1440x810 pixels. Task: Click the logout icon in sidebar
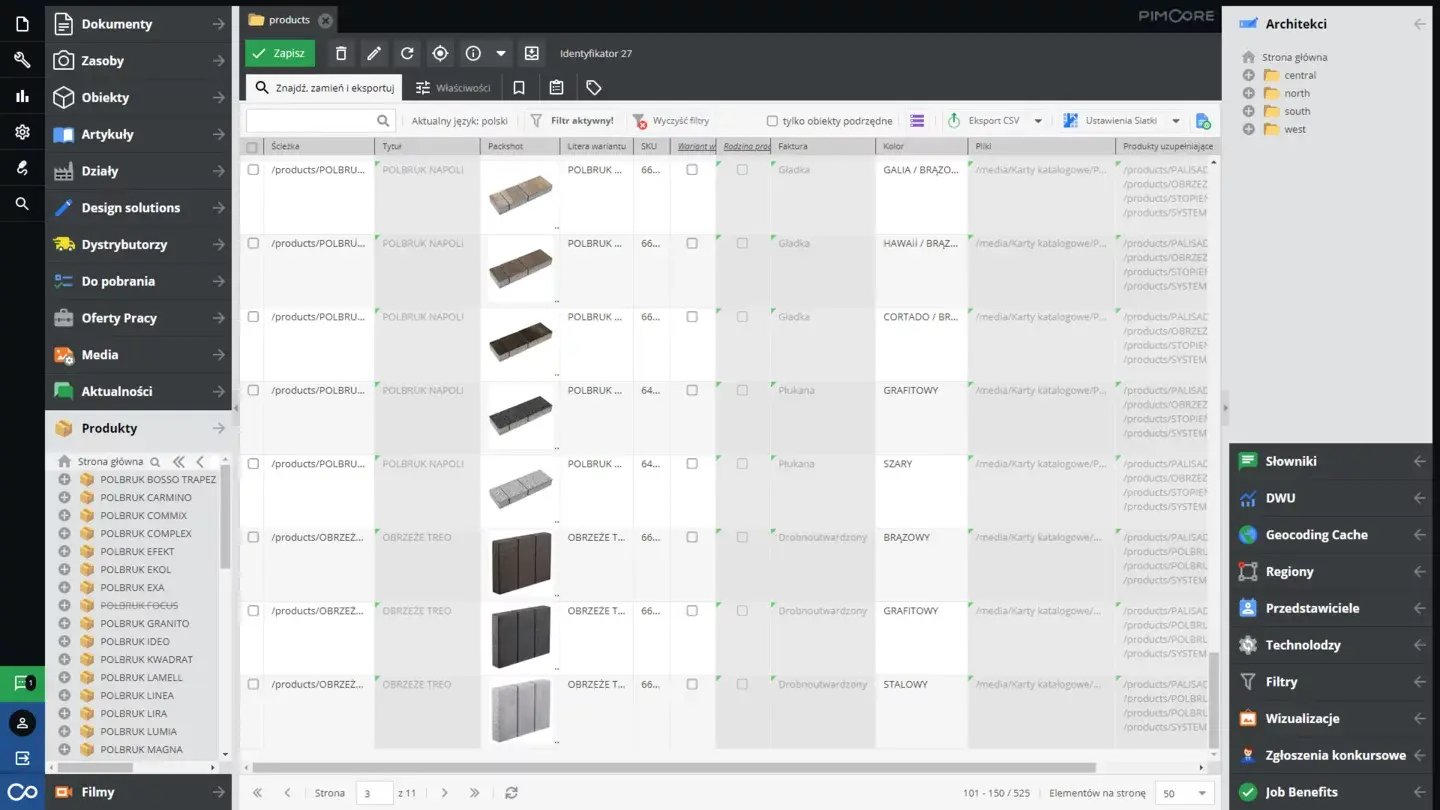tap(22, 758)
